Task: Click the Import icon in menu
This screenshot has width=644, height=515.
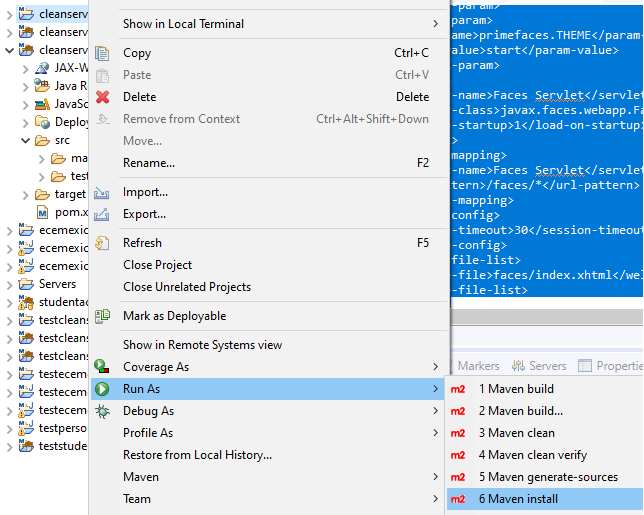Action: tap(102, 192)
